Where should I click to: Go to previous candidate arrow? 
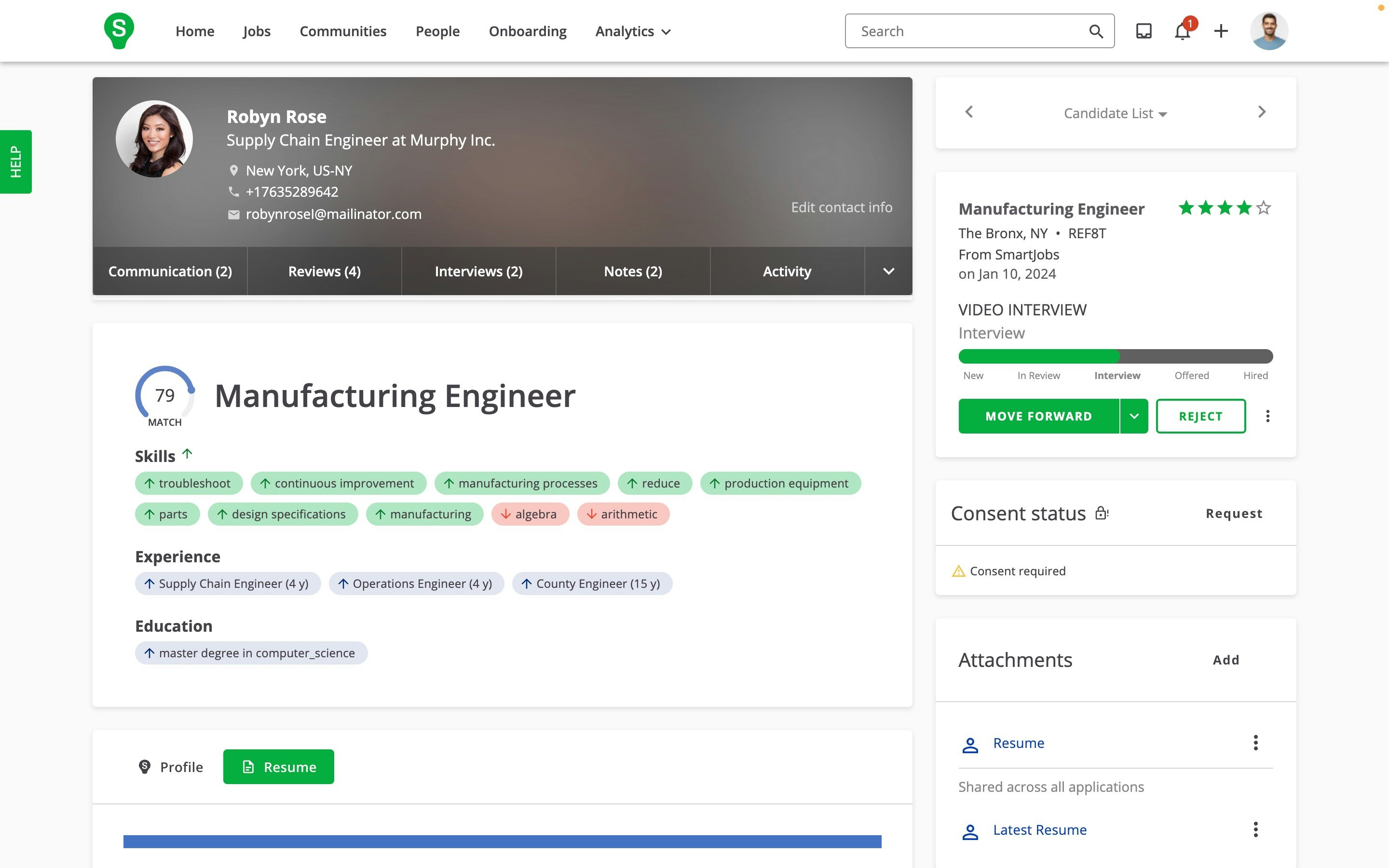pos(969,112)
